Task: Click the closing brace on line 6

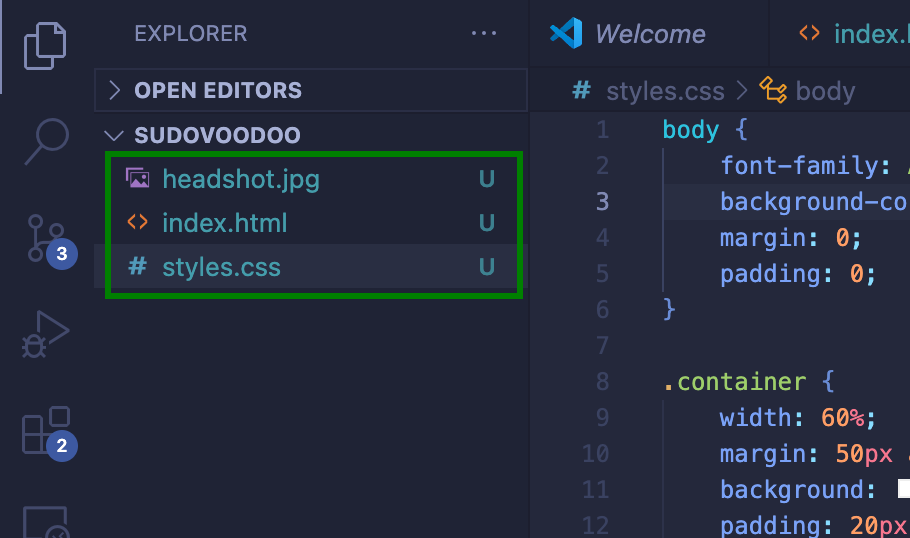Action: [669, 309]
